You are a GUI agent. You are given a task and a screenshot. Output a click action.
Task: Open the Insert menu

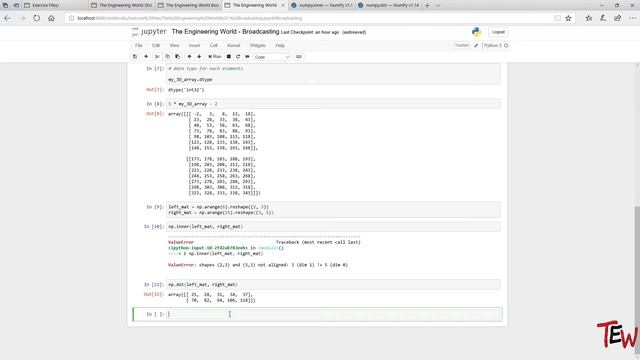(x=194, y=45)
